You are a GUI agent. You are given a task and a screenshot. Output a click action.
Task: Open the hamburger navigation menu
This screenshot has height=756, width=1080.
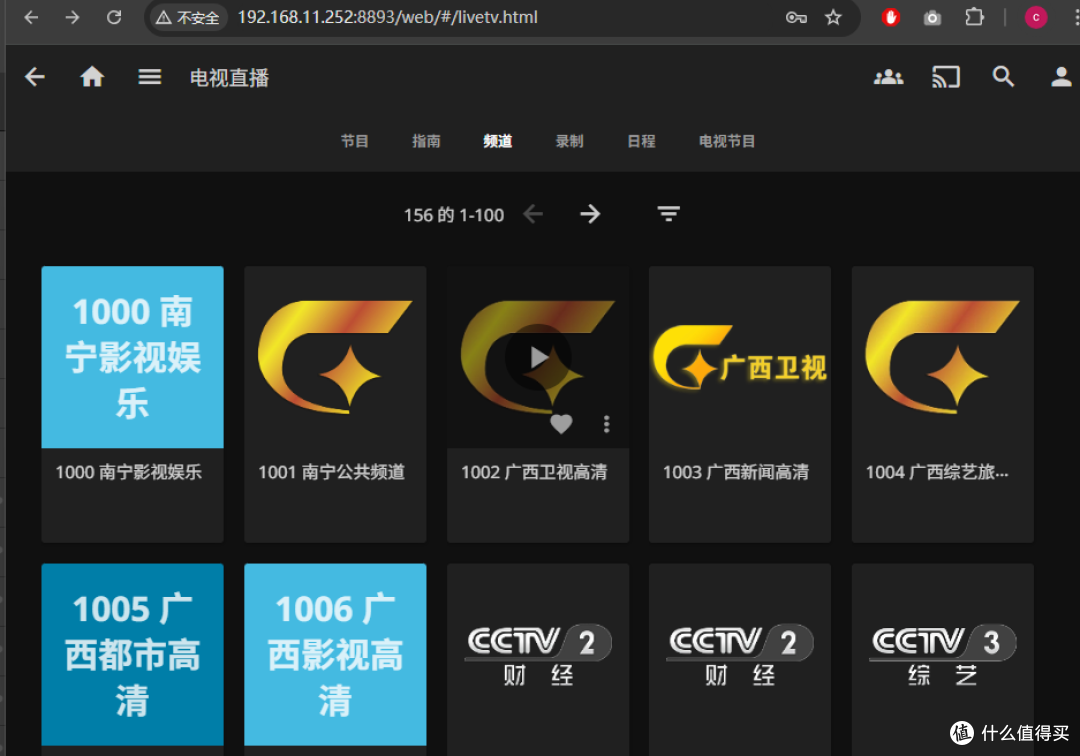coord(149,76)
